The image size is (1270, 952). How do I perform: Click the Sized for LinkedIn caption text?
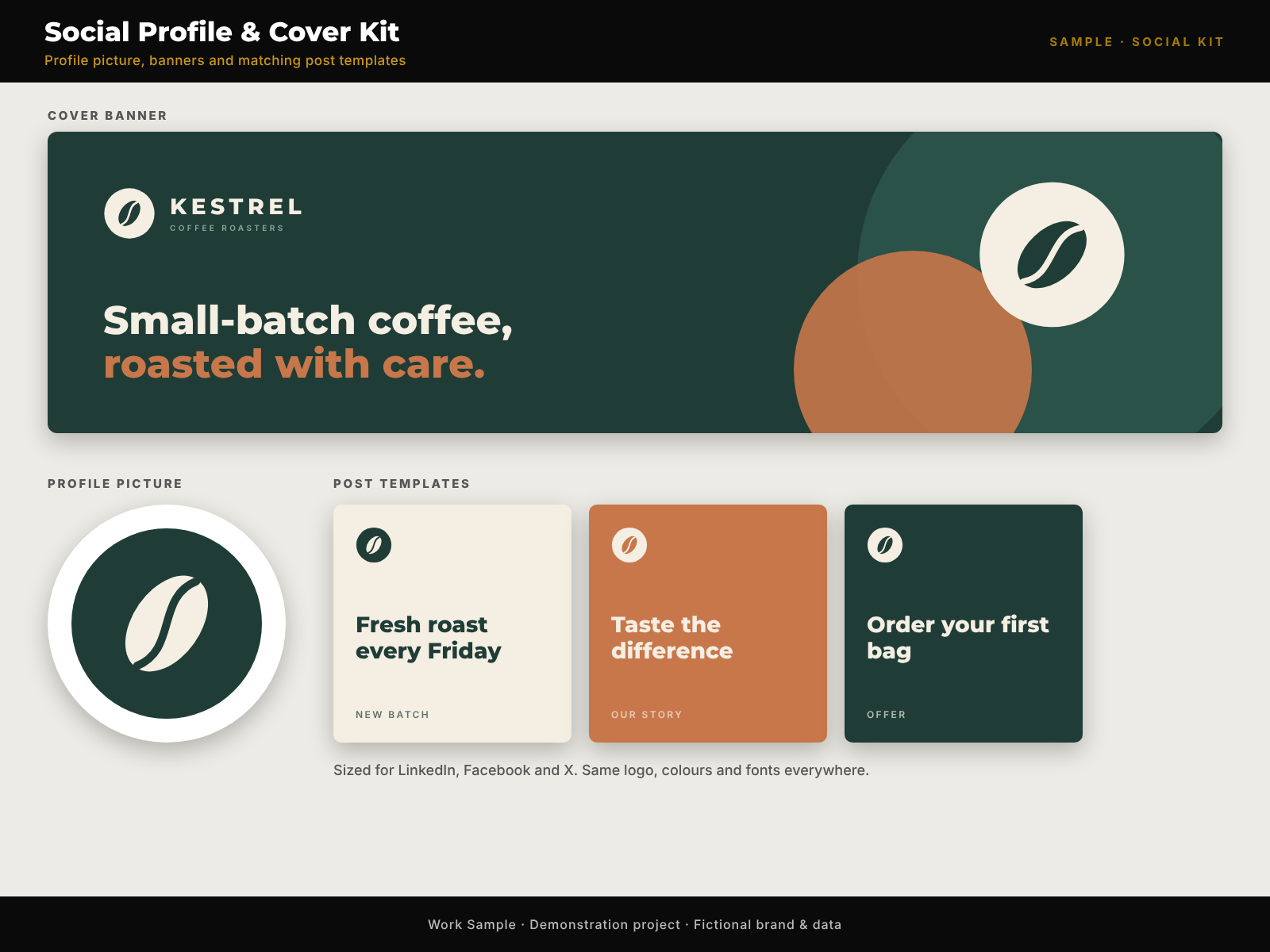601,770
